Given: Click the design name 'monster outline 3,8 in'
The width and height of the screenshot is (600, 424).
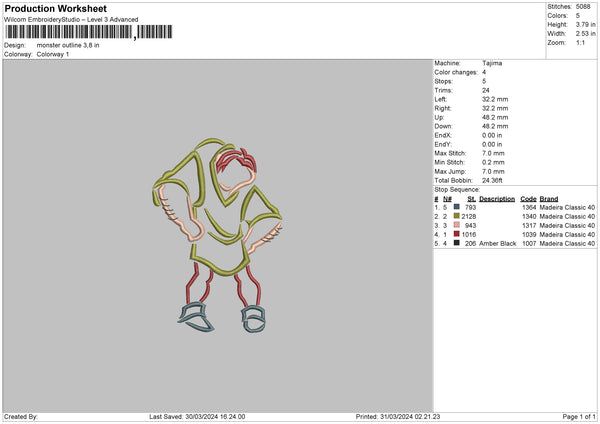Looking at the screenshot, I should tap(68, 45).
